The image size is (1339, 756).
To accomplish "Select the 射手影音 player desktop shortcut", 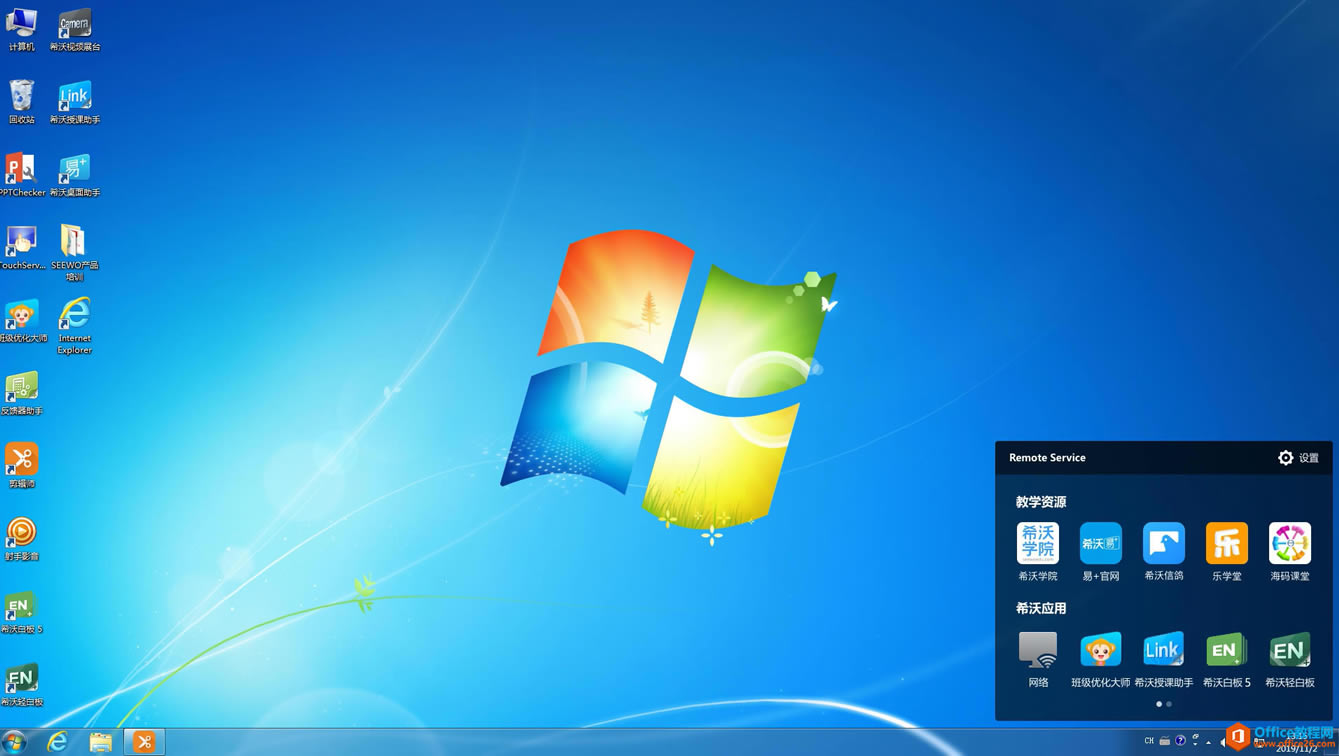I will (21, 538).
